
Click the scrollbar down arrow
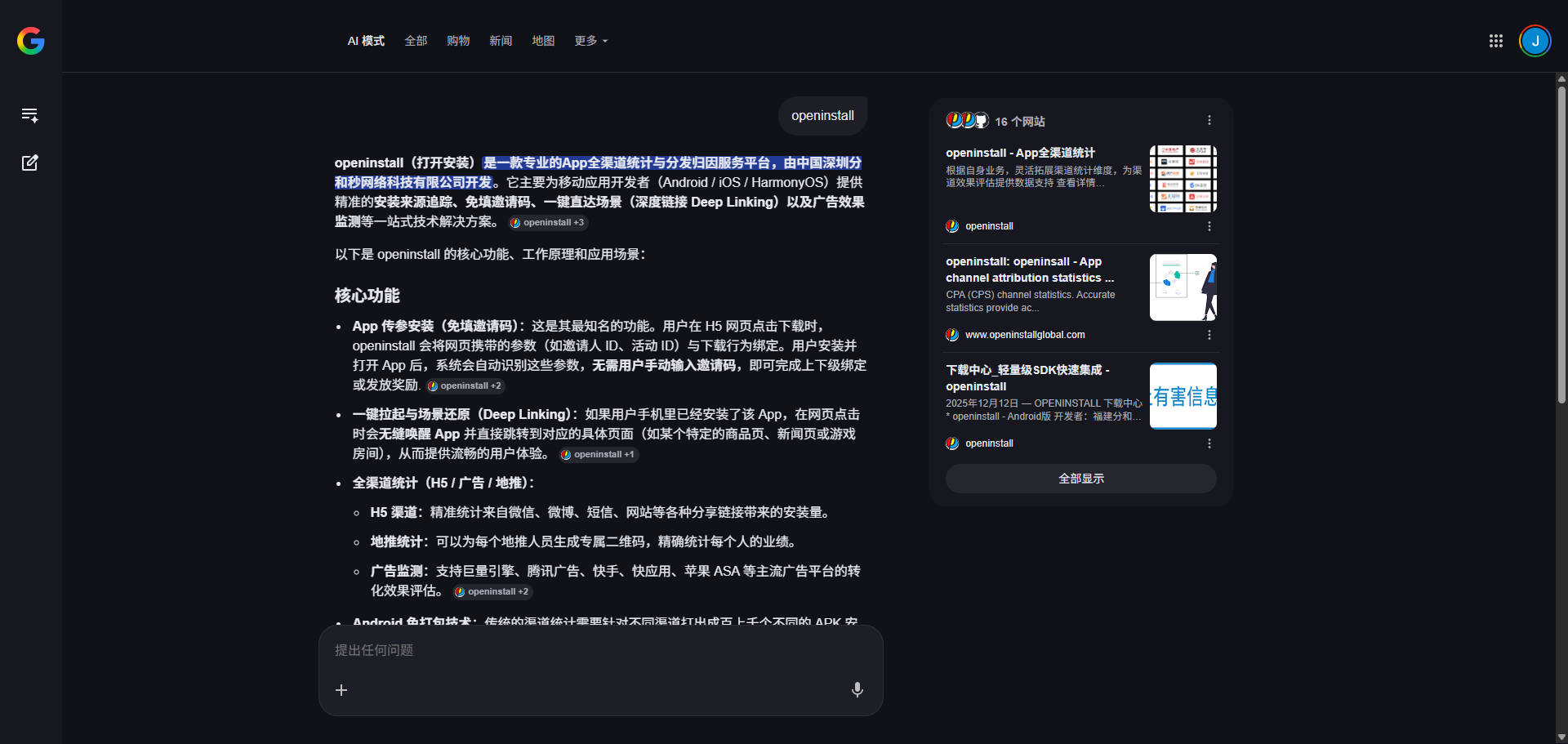(1561, 737)
